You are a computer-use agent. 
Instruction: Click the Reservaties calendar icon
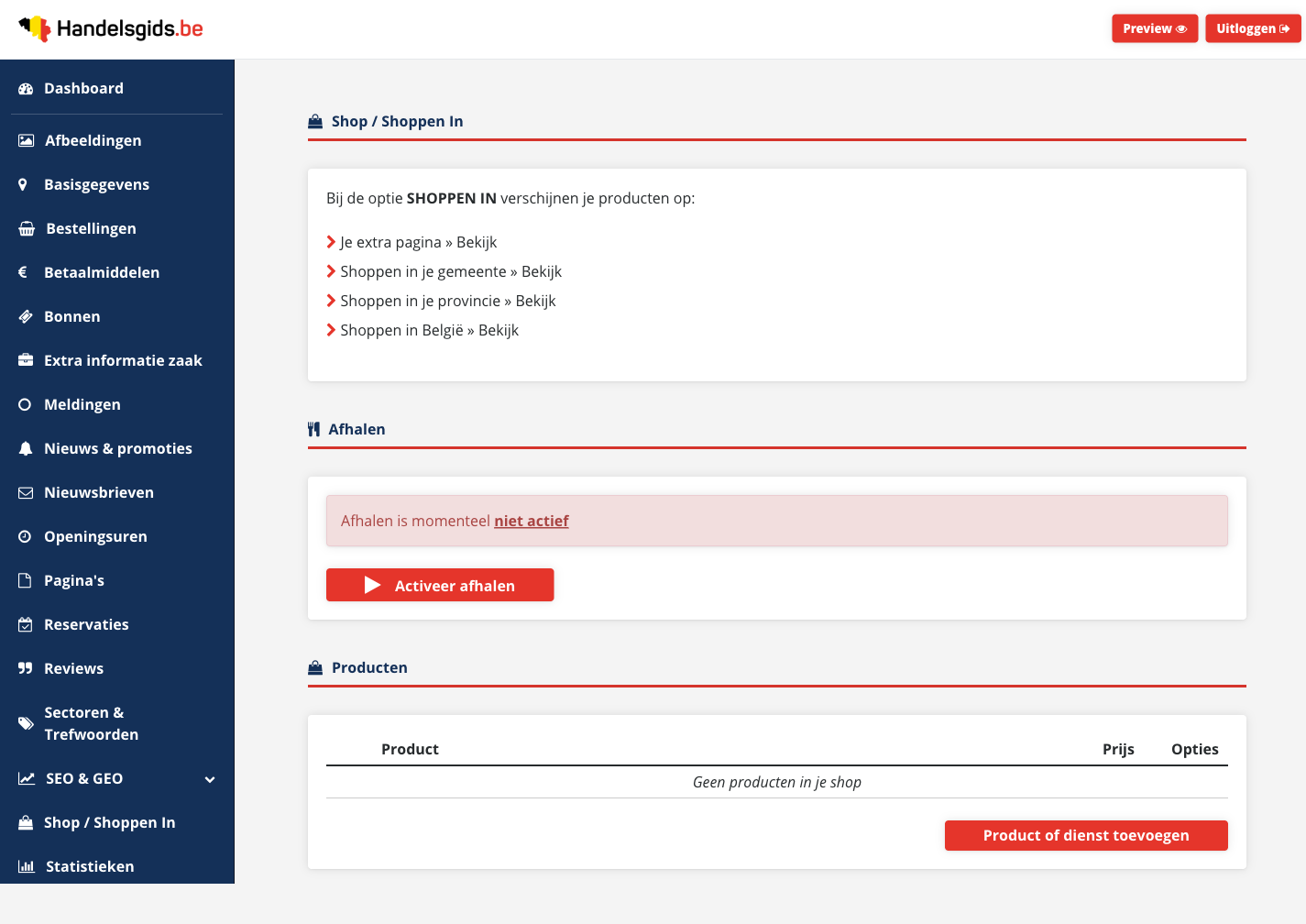point(26,624)
